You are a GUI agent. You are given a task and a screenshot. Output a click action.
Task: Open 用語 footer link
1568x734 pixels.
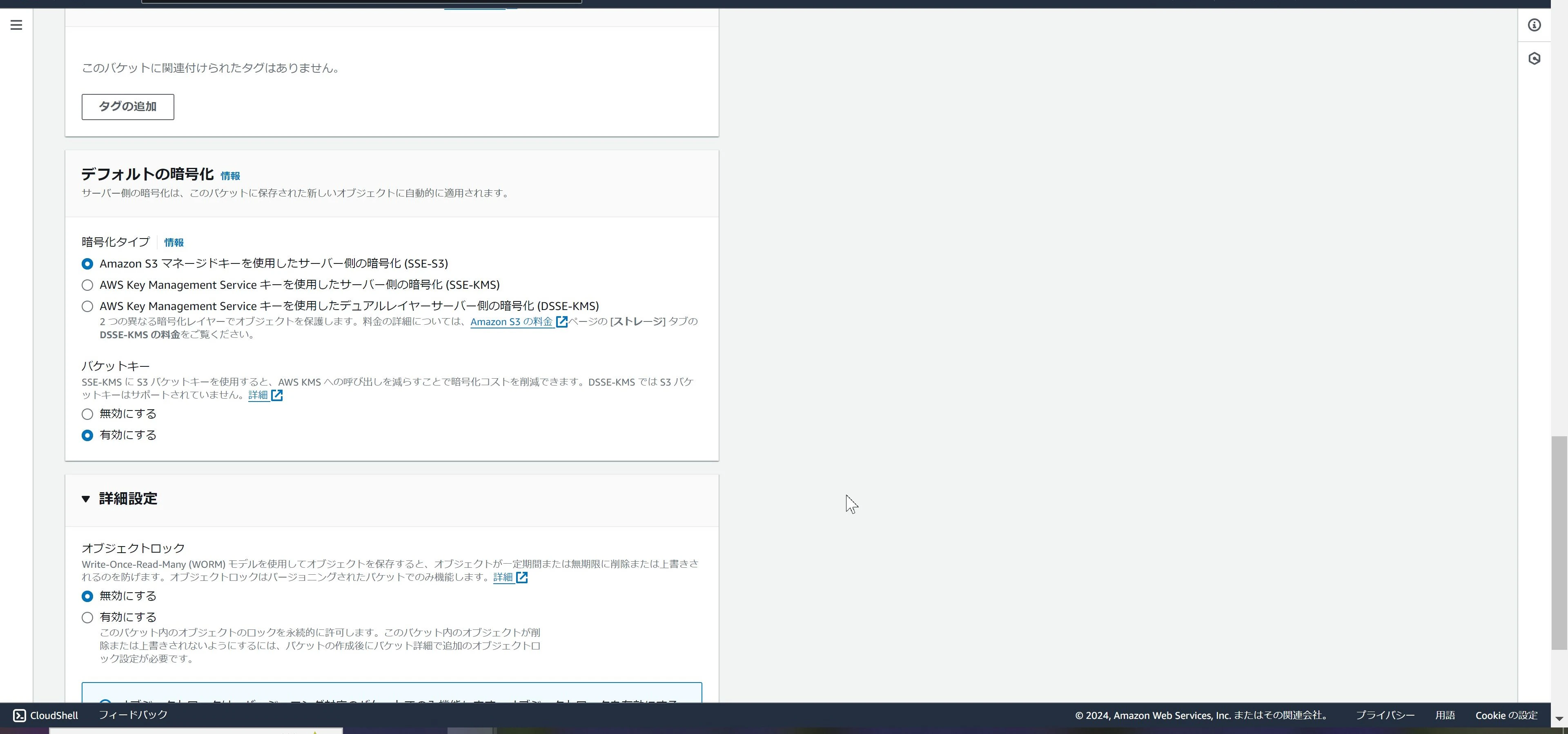(1445, 715)
